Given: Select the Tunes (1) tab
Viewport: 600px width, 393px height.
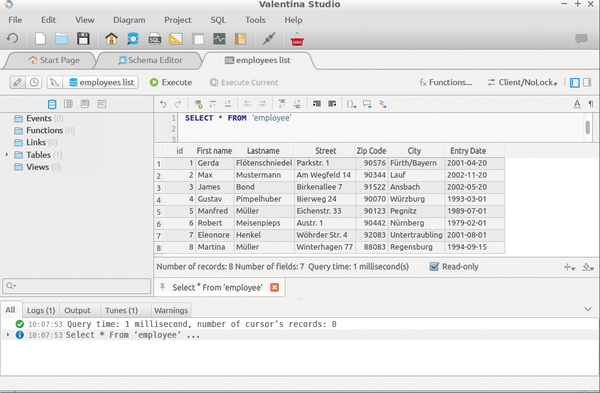Looking at the screenshot, I should pyautogui.click(x=121, y=310).
